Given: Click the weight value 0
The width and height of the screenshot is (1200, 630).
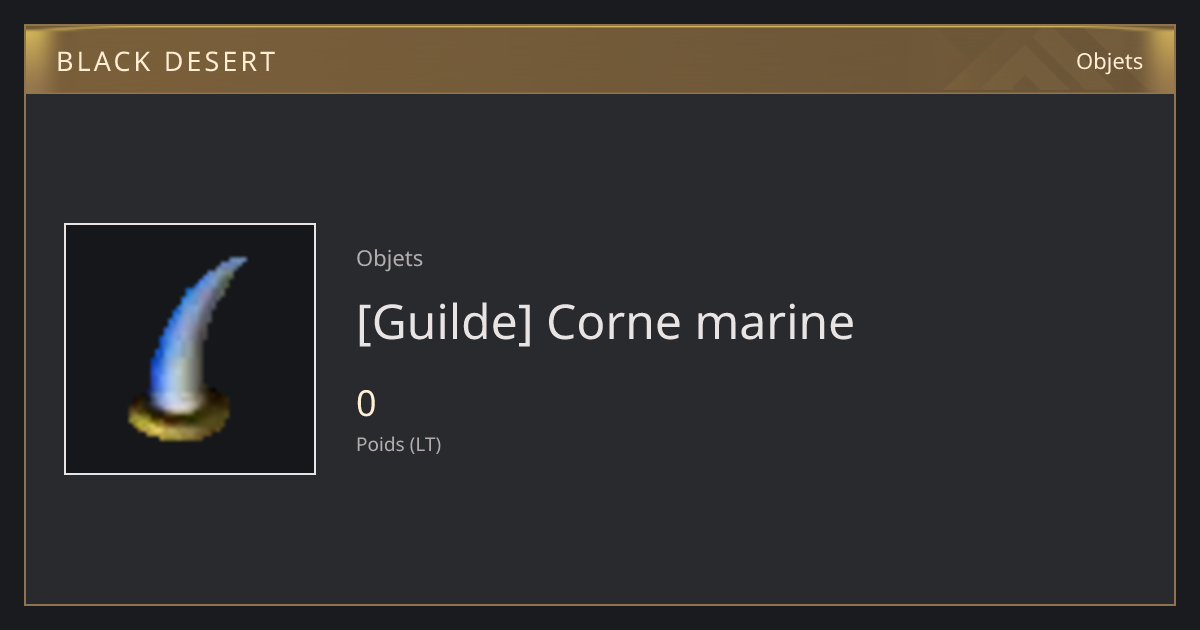Looking at the screenshot, I should click(366, 404).
